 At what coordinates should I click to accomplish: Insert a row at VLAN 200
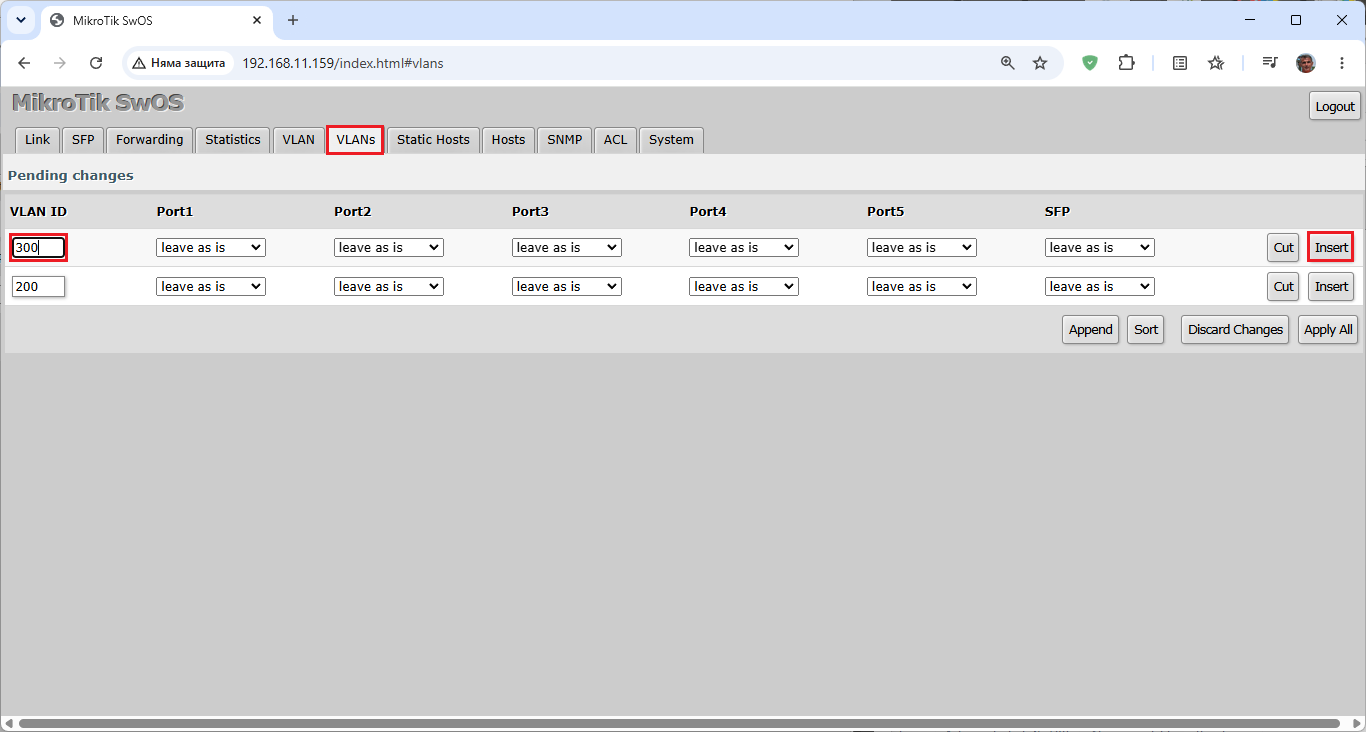[1331, 287]
